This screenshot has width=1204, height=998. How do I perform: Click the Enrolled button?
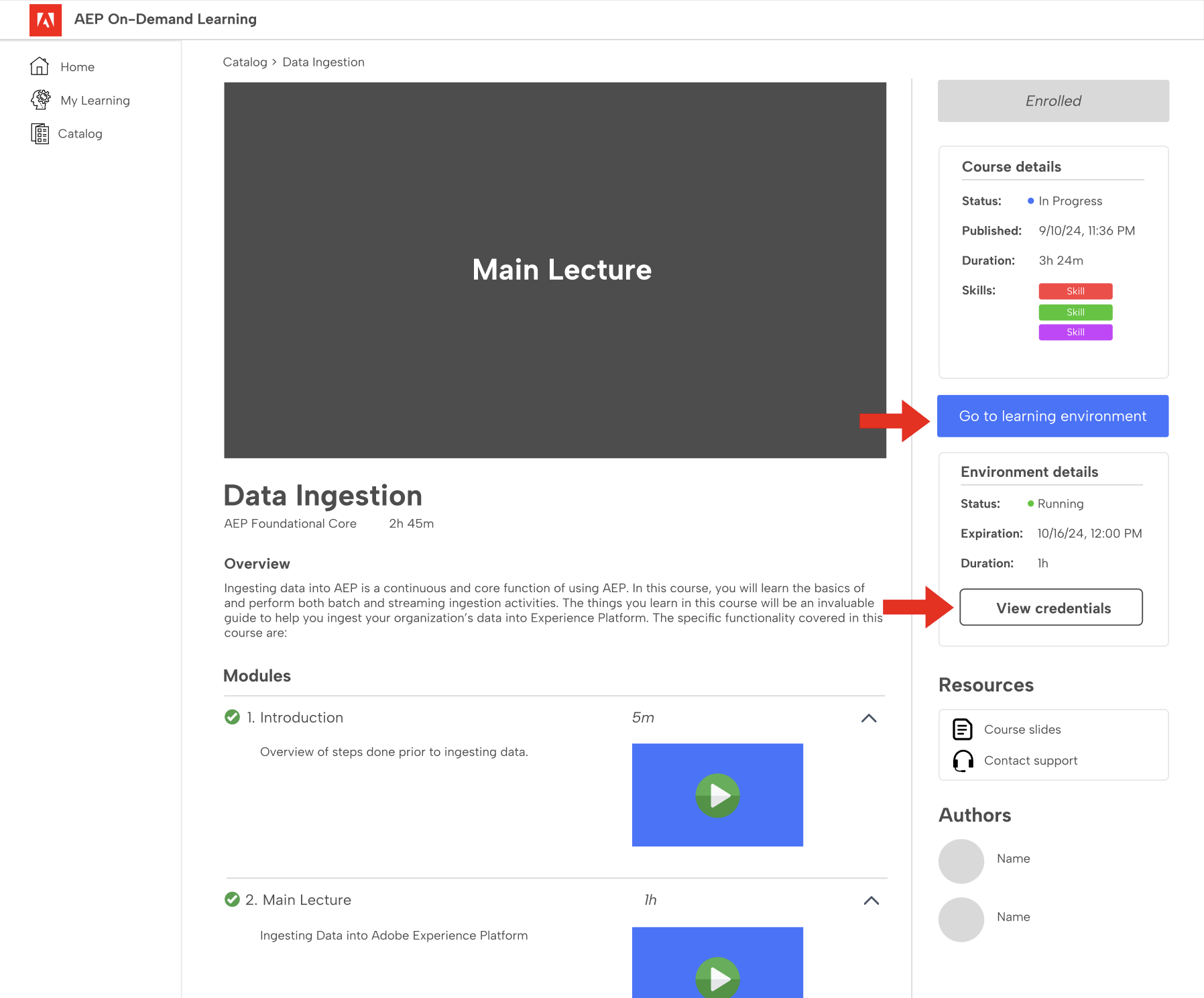[1053, 101]
